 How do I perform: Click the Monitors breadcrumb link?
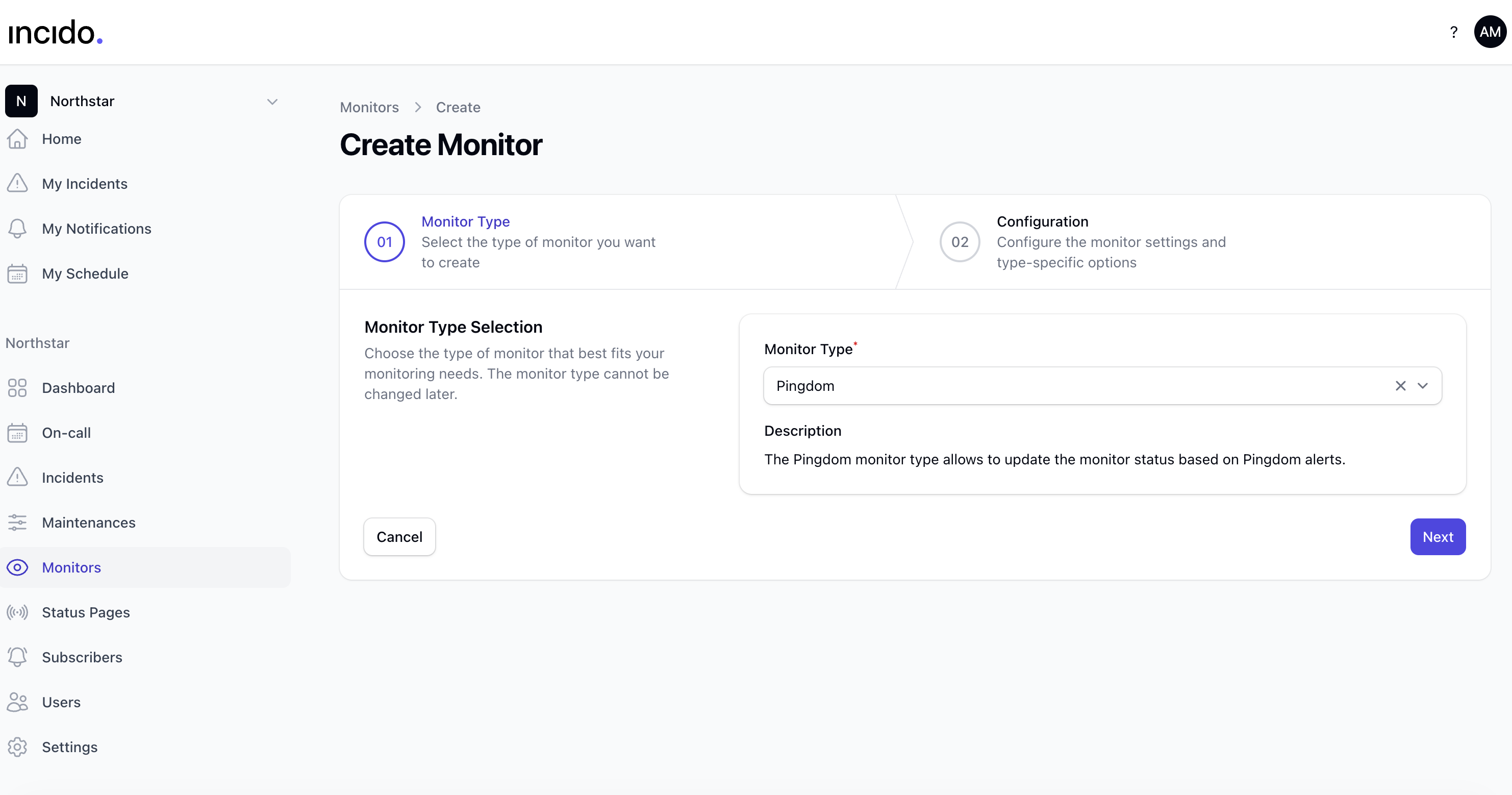[369, 108]
